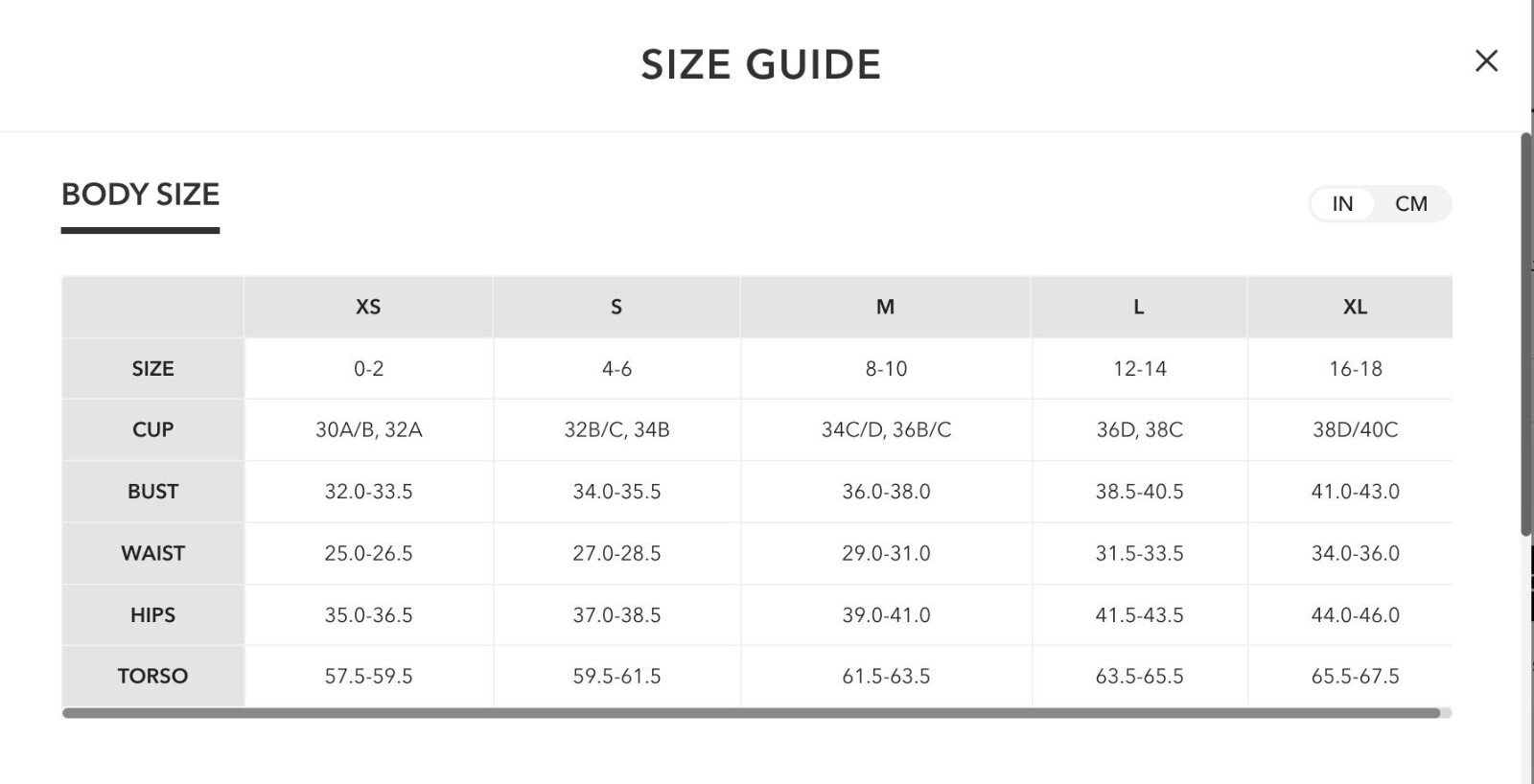Click the S column header
Image resolution: width=1534 pixels, height=784 pixels.
pyautogui.click(x=616, y=308)
